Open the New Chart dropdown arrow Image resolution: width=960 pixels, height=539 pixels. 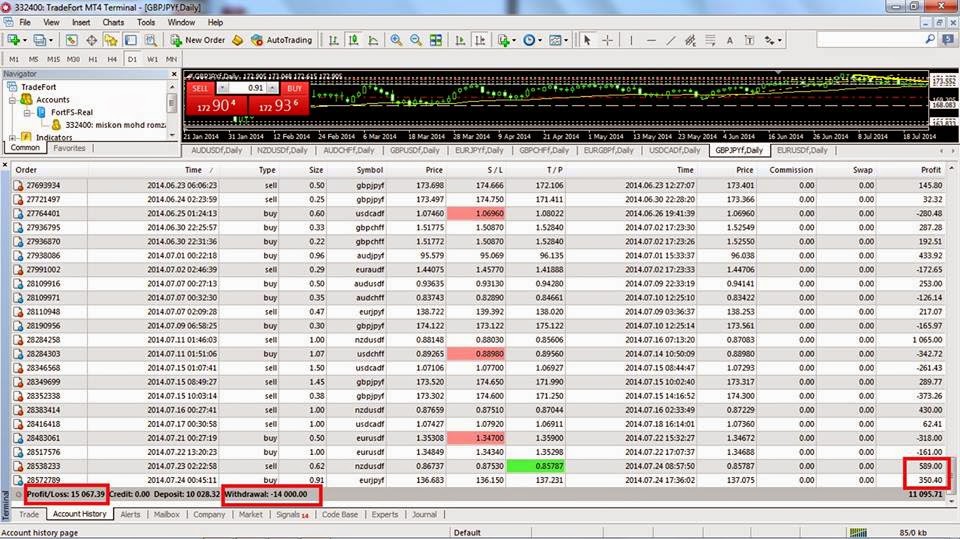[x=24, y=40]
